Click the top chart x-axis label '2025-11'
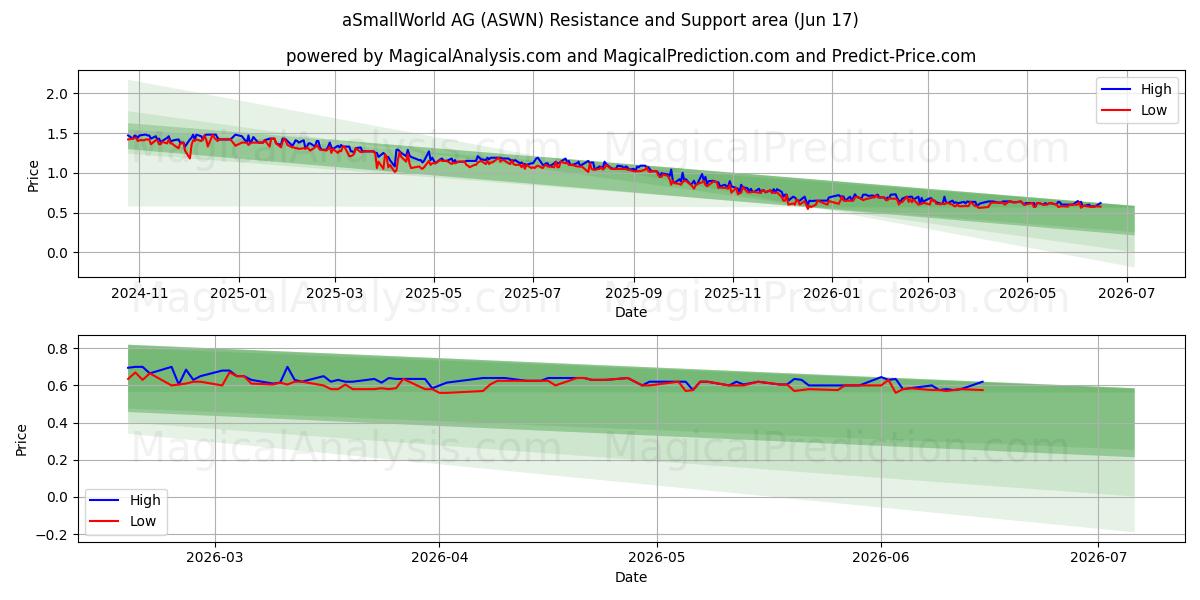This screenshot has width=1200, height=600. 733,293
